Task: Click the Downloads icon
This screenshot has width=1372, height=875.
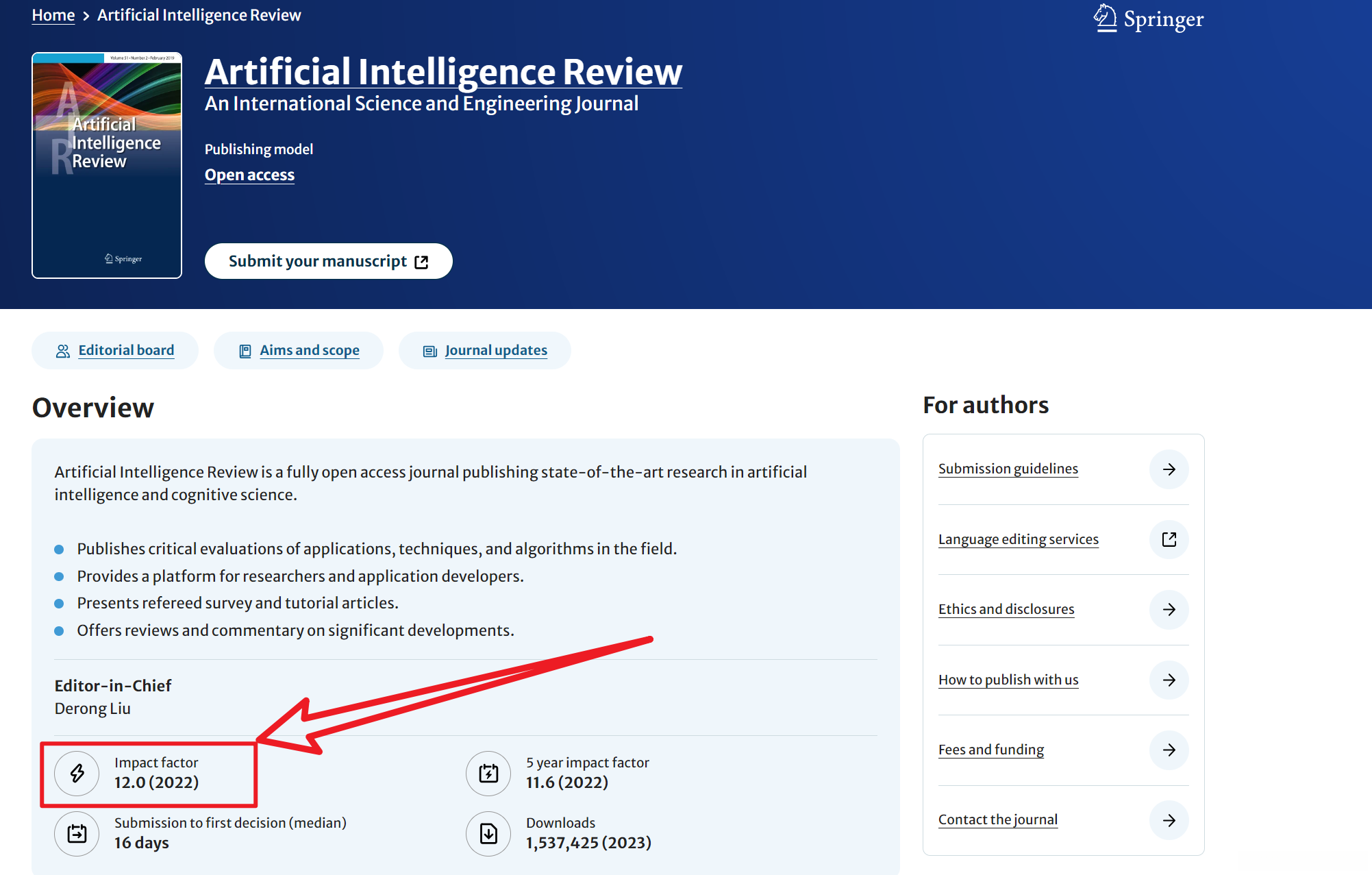Action: 488,834
